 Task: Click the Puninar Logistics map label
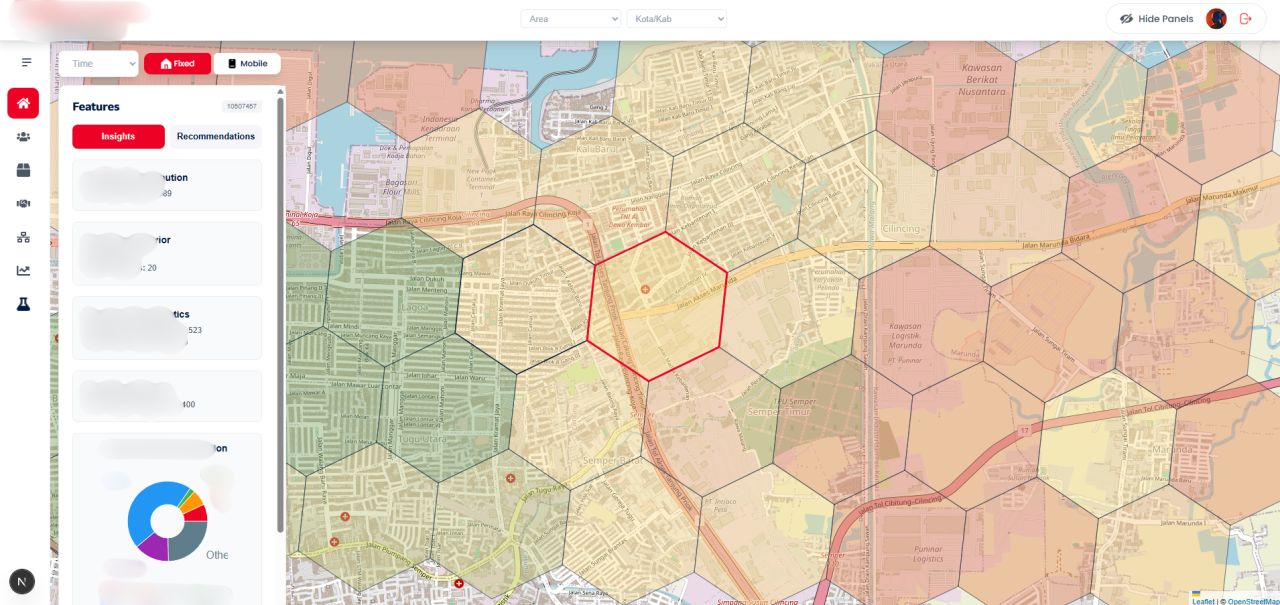pyautogui.click(x=928, y=554)
